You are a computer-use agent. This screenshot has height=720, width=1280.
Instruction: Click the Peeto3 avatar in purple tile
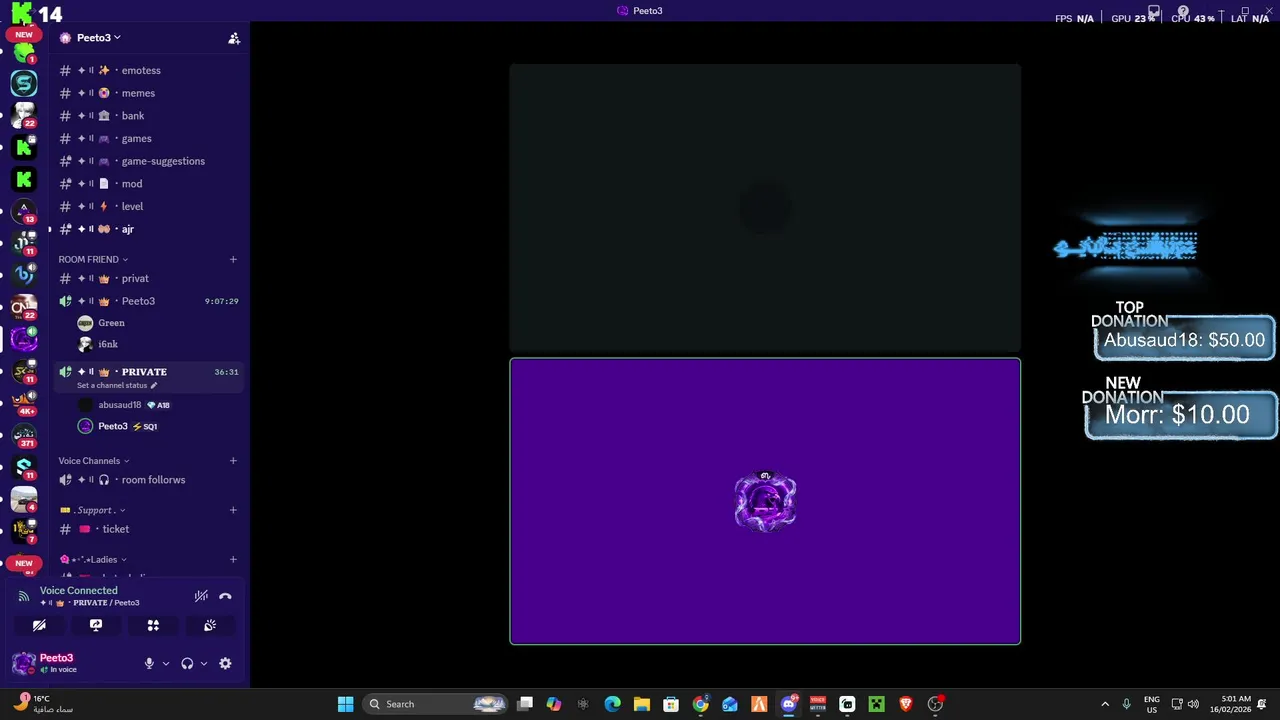765,501
